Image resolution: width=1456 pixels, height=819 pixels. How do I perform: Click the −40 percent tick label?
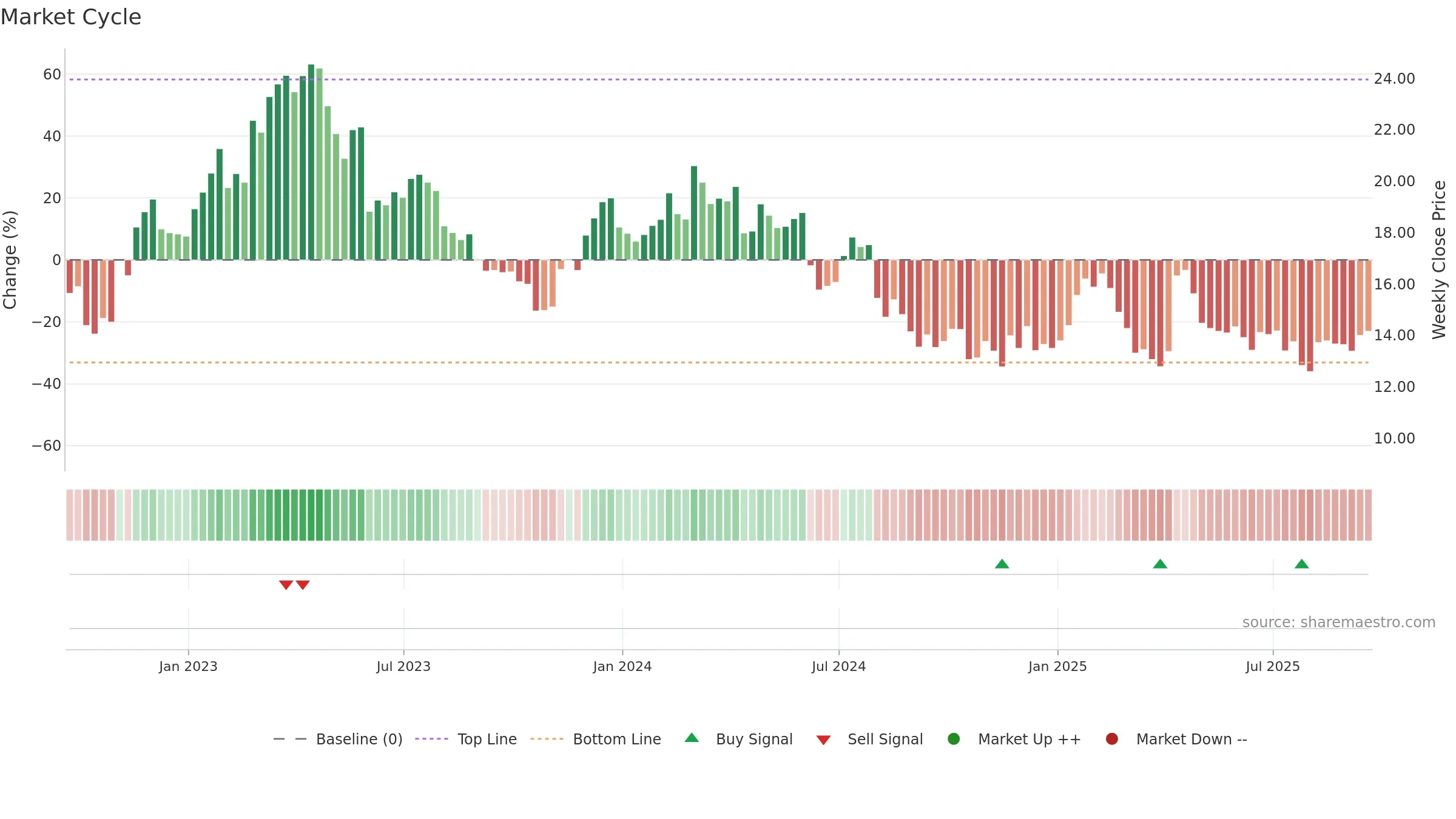47,384
